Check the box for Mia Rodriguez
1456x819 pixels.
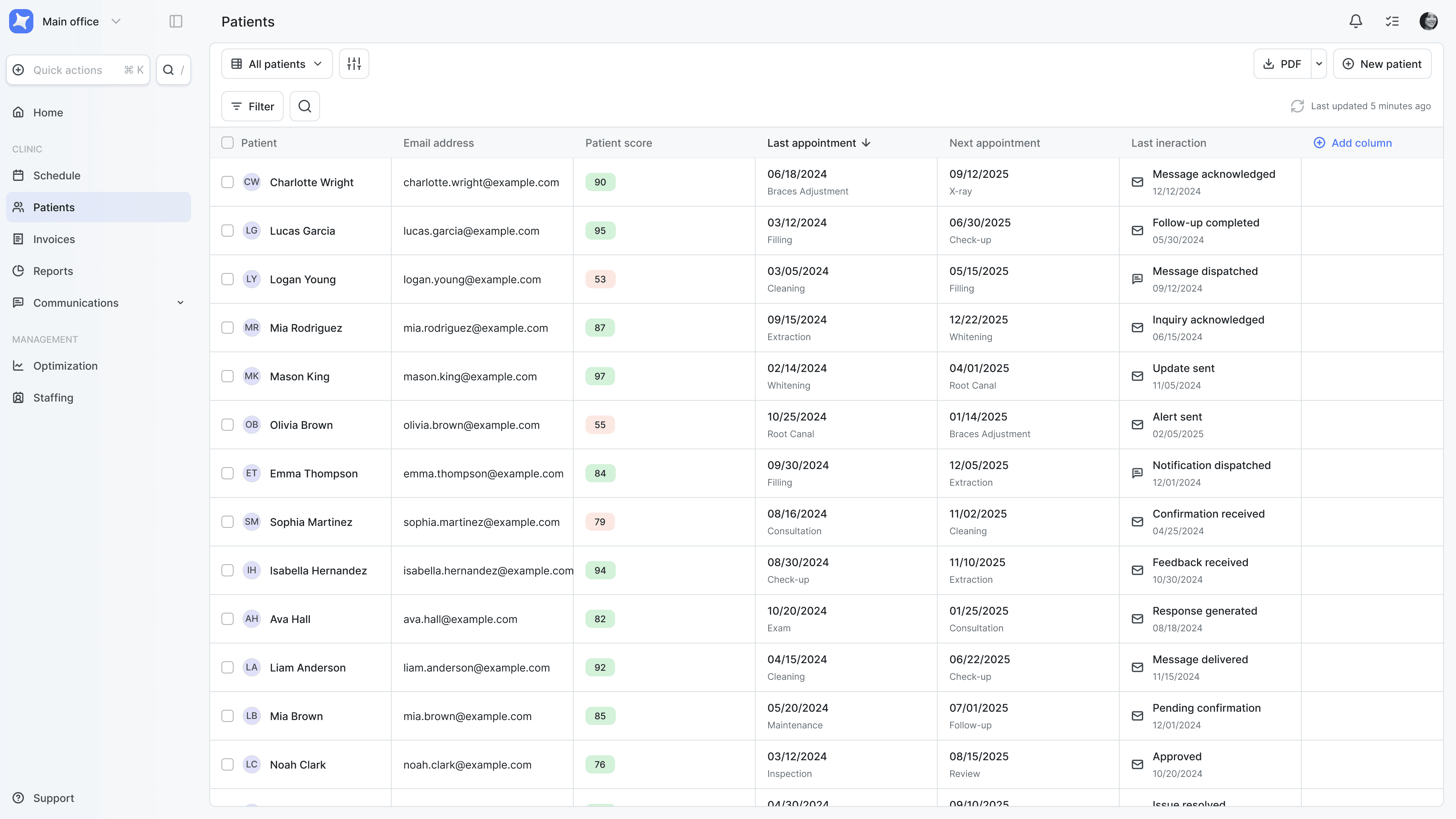(x=227, y=328)
